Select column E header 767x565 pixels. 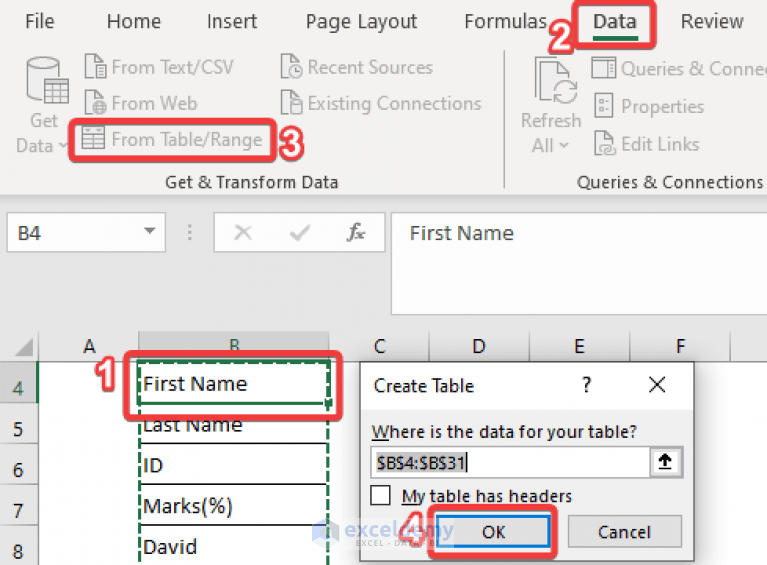579,346
